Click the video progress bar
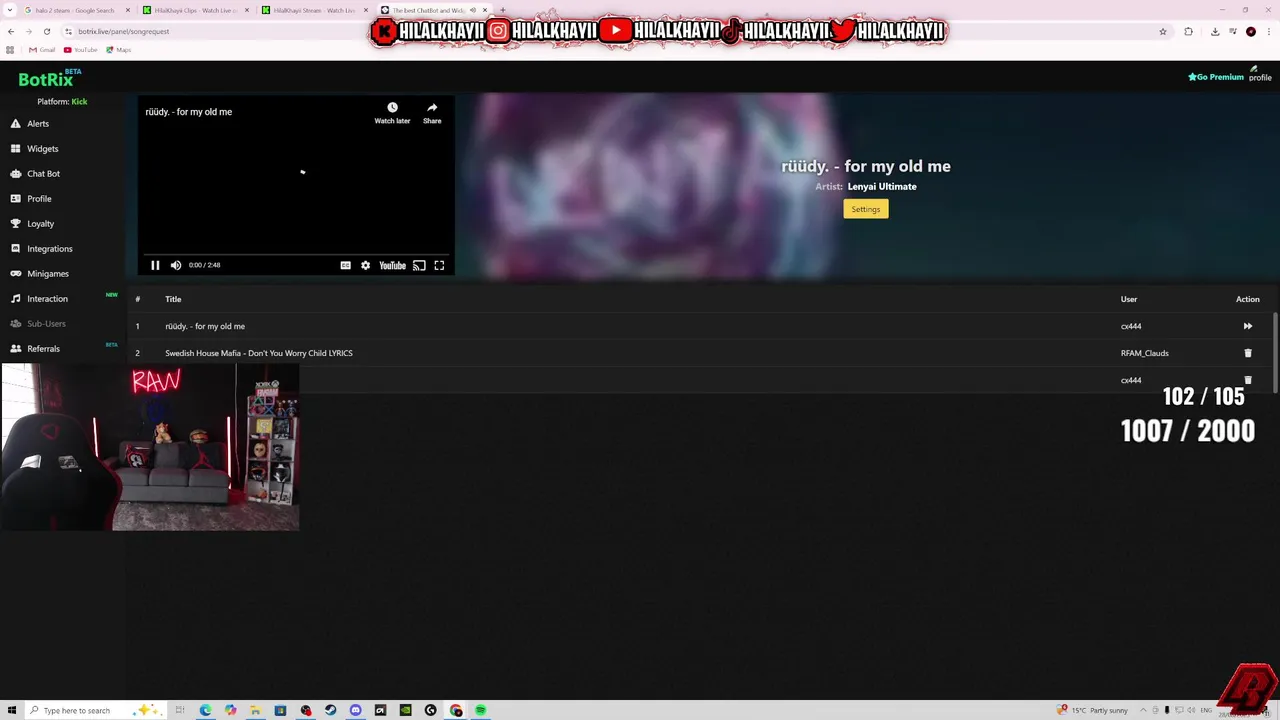 pos(296,254)
